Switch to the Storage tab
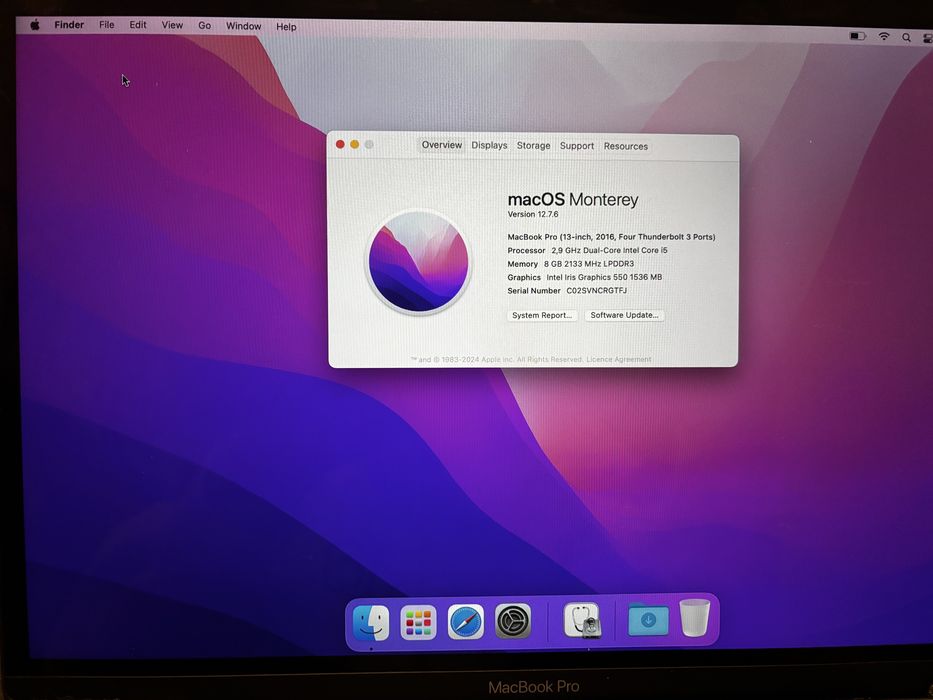The height and width of the screenshot is (700, 933). point(533,145)
